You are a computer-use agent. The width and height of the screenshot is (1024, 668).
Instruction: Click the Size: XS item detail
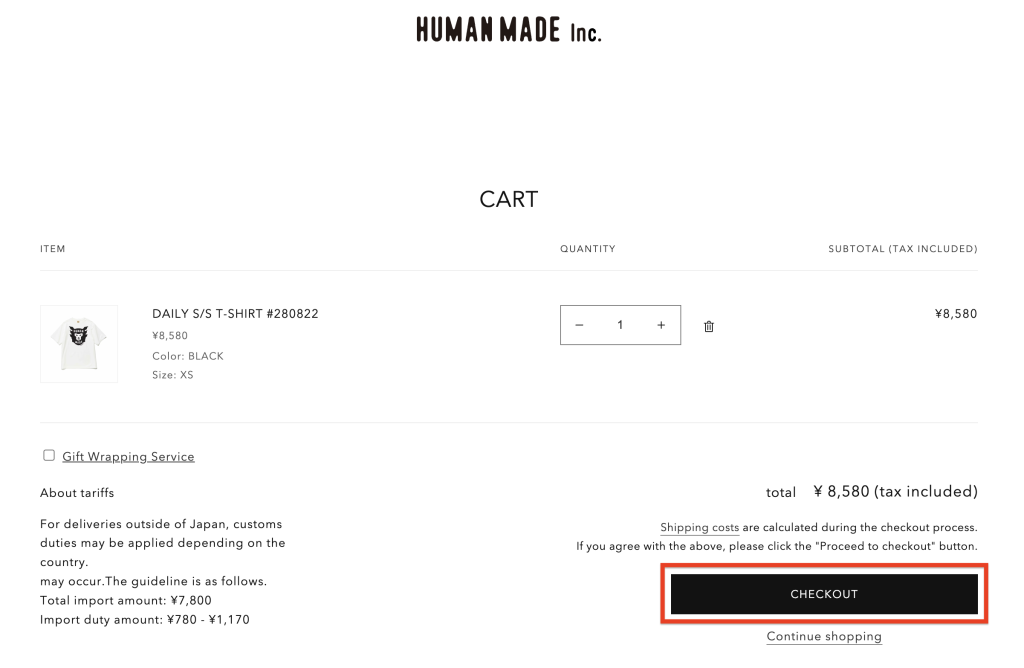173,375
